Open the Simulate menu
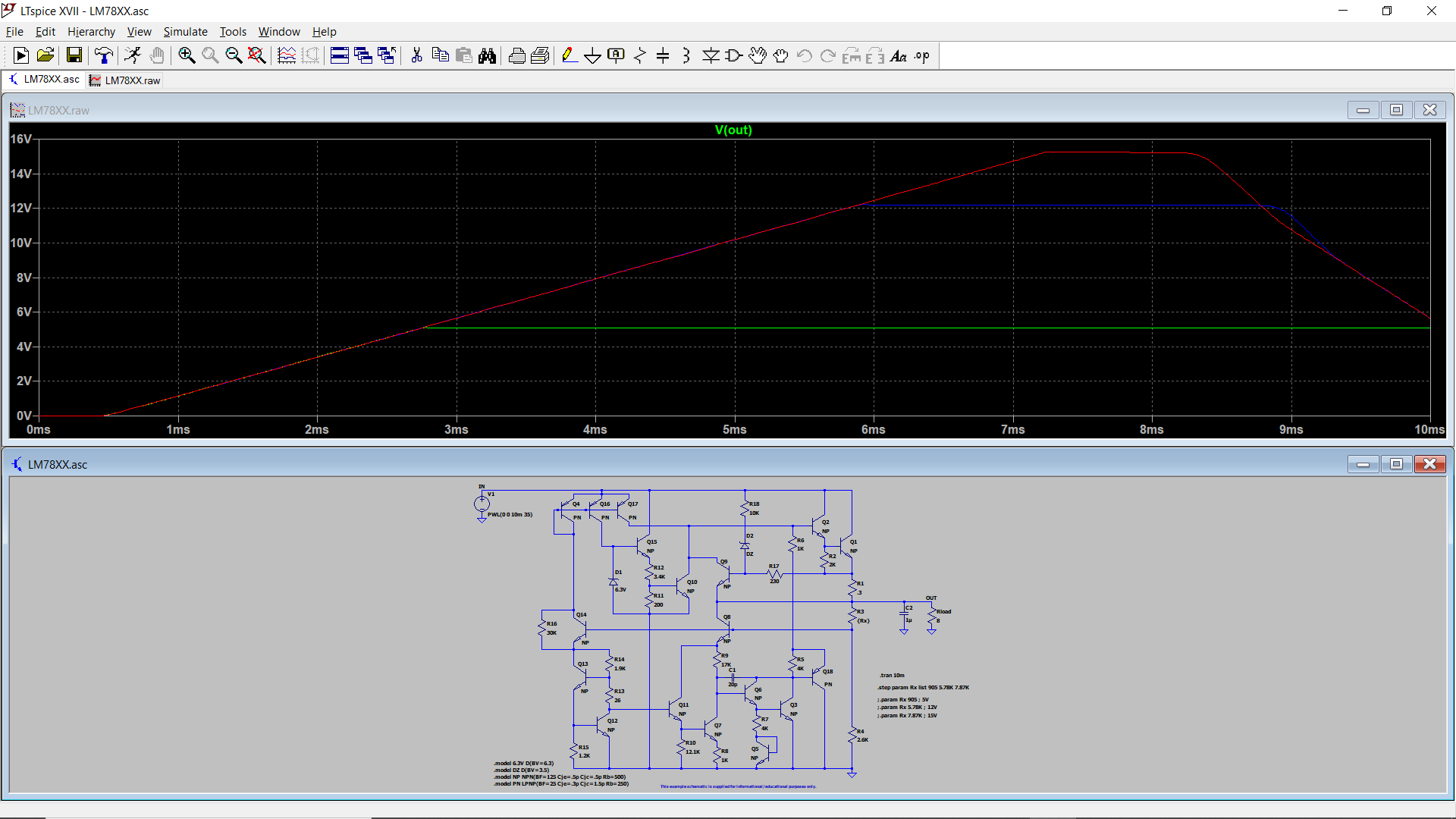 (185, 32)
